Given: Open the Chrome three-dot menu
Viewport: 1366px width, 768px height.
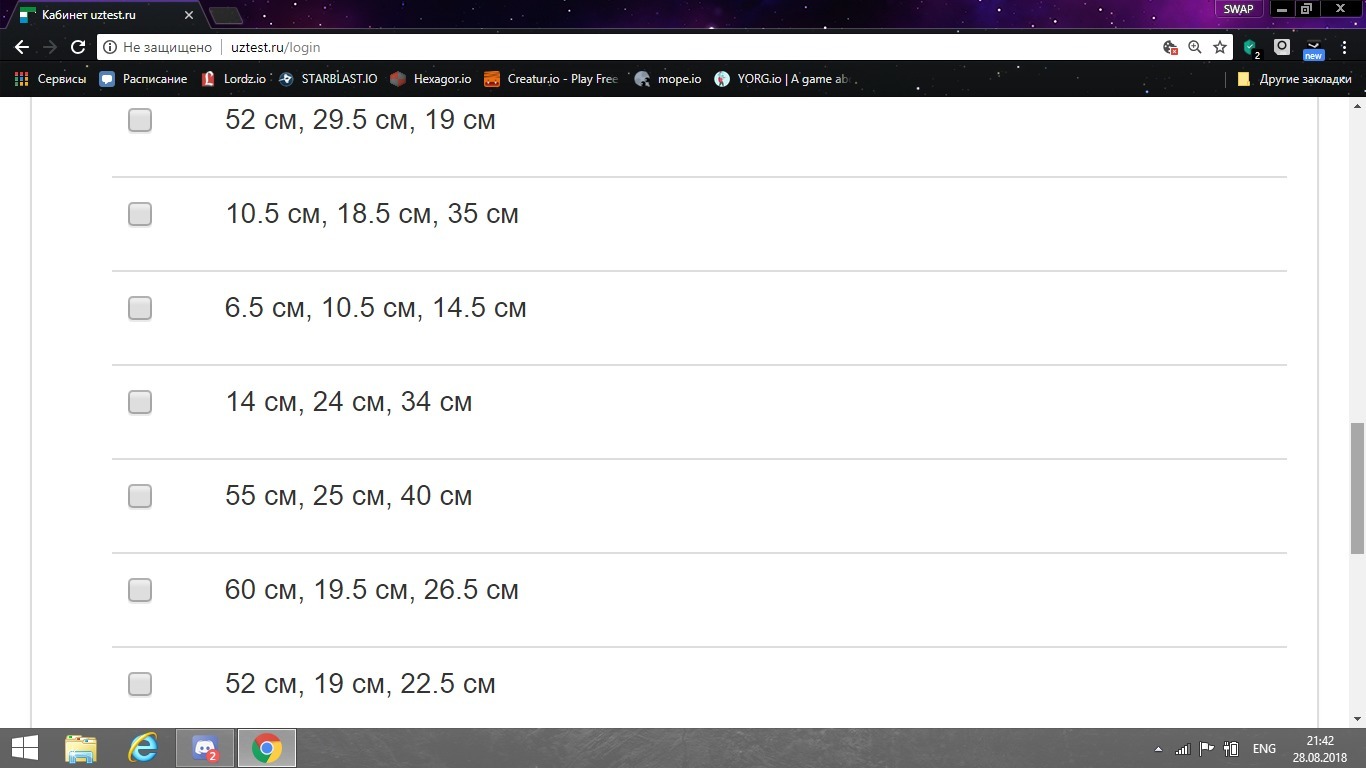Looking at the screenshot, I should coord(1345,47).
